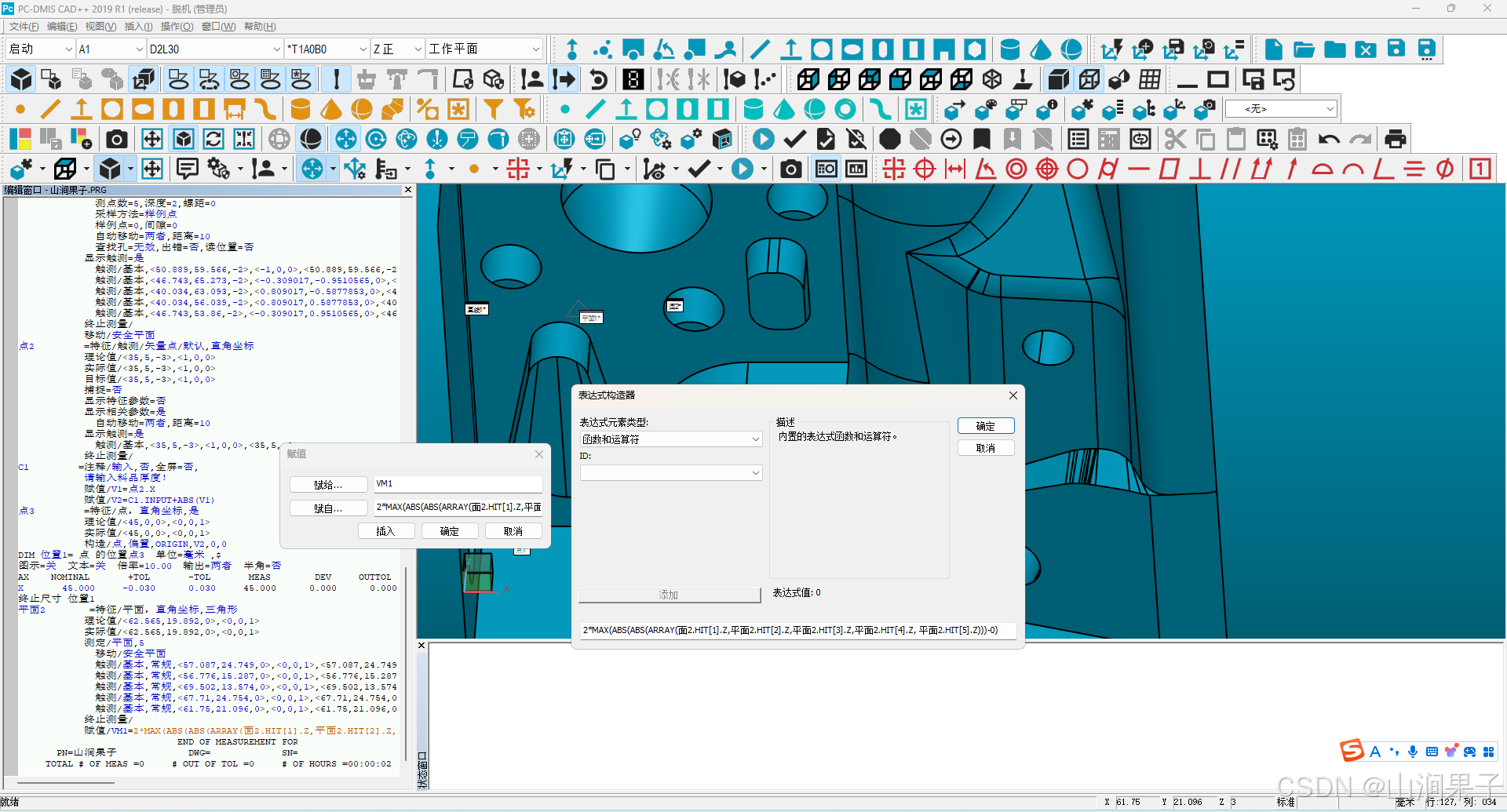Toggle the exclamation probe mode icon
This screenshot has width=1507, height=812.
pyautogui.click(x=336, y=79)
